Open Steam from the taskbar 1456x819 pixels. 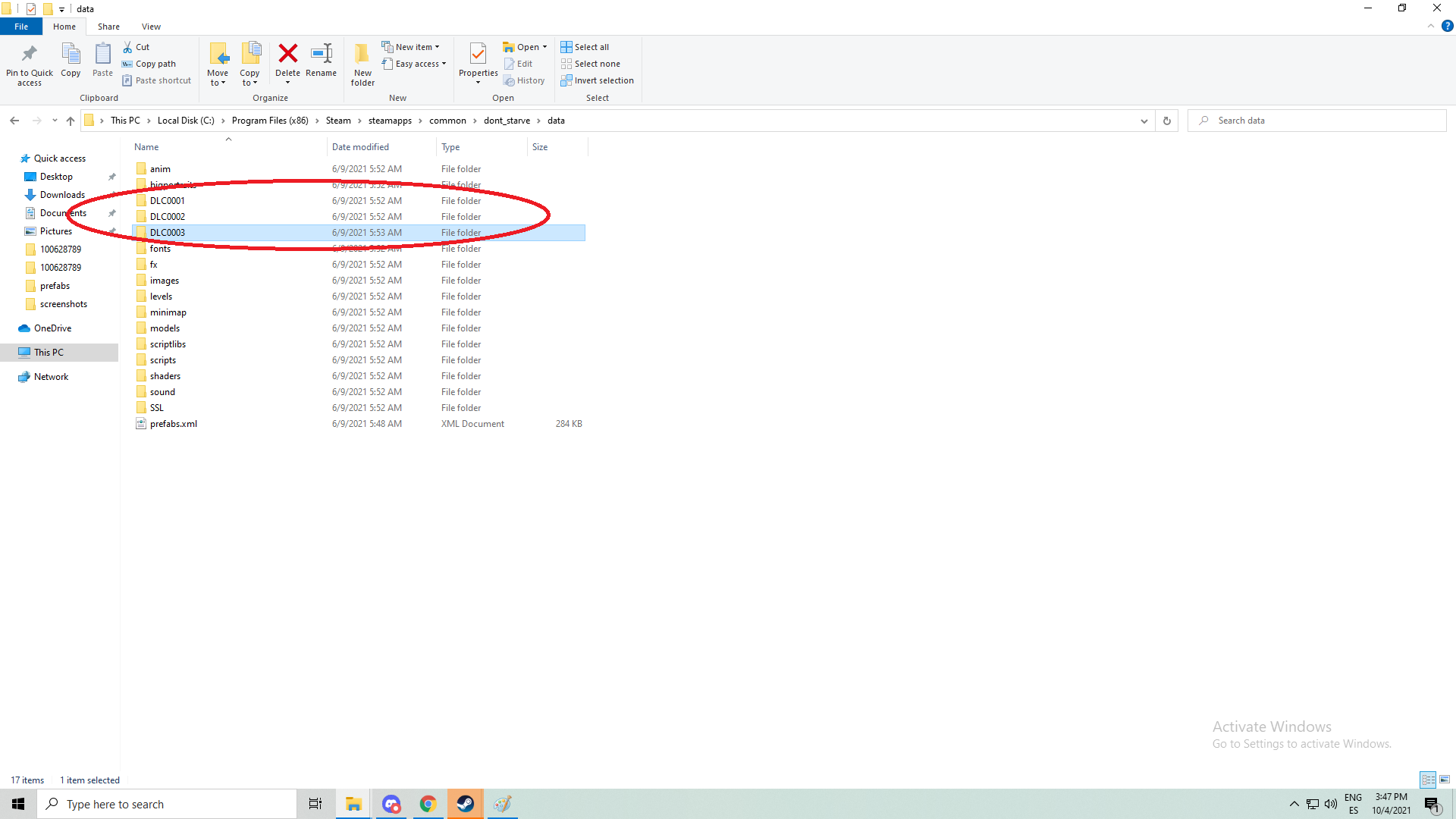click(465, 804)
